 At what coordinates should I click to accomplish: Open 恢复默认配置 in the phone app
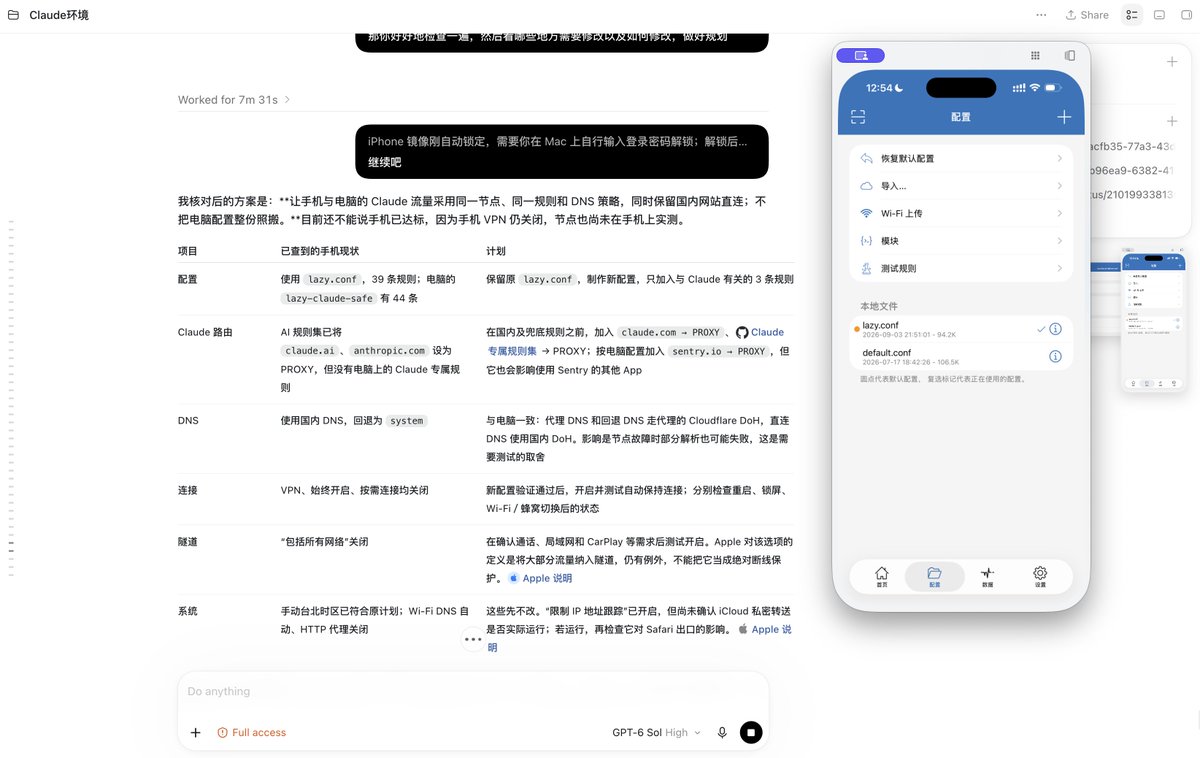(x=961, y=158)
